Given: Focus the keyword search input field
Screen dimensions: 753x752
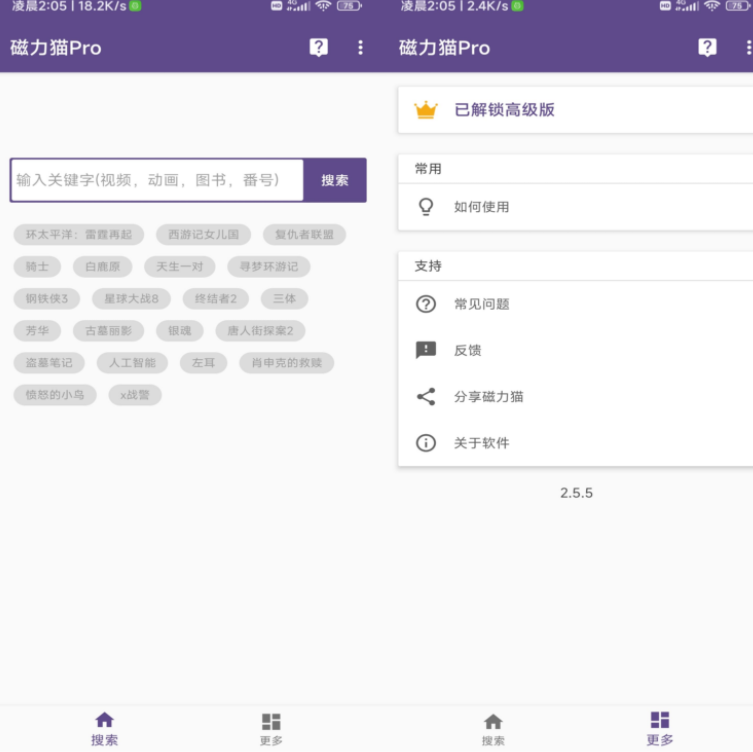Looking at the screenshot, I should tap(157, 180).
